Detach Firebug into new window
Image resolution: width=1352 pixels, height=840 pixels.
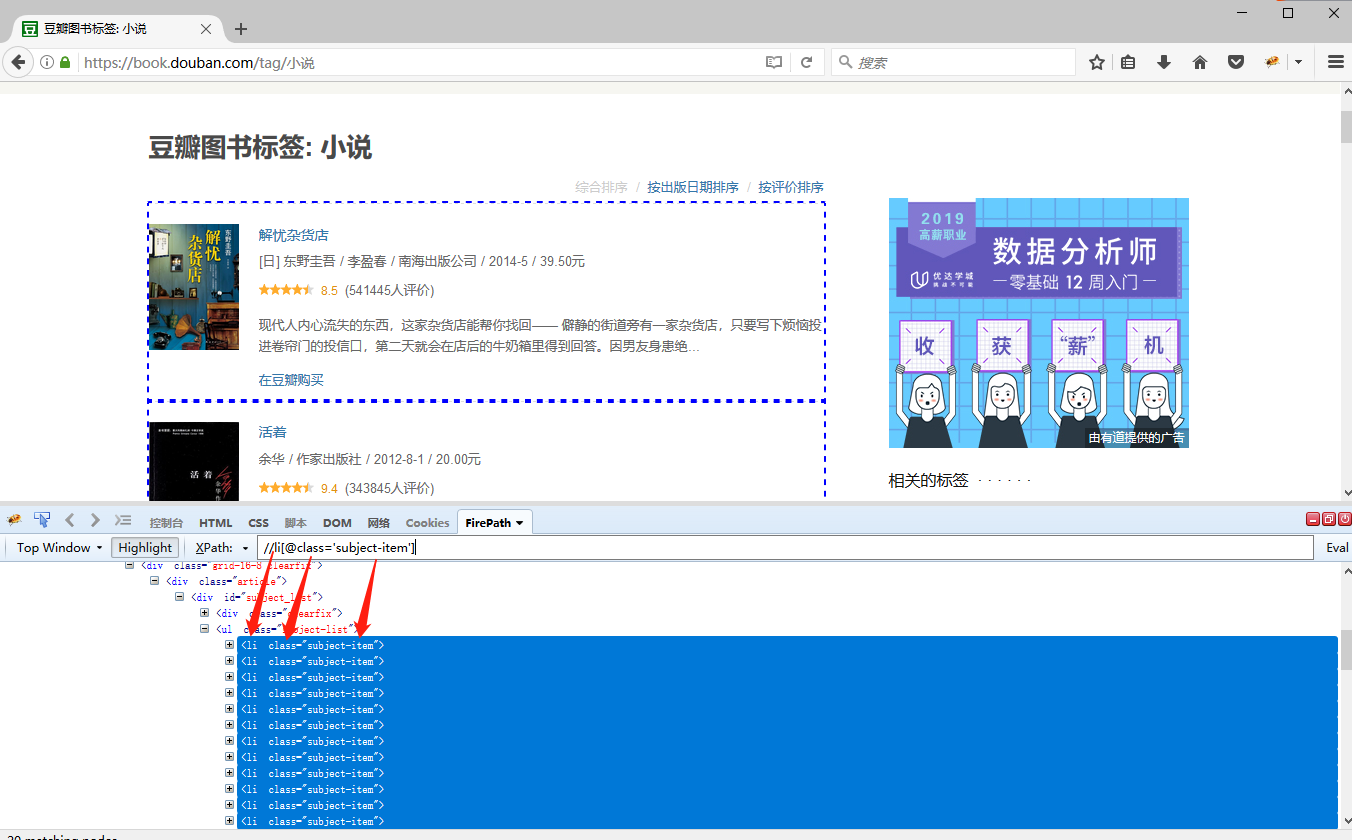coord(1329,519)
